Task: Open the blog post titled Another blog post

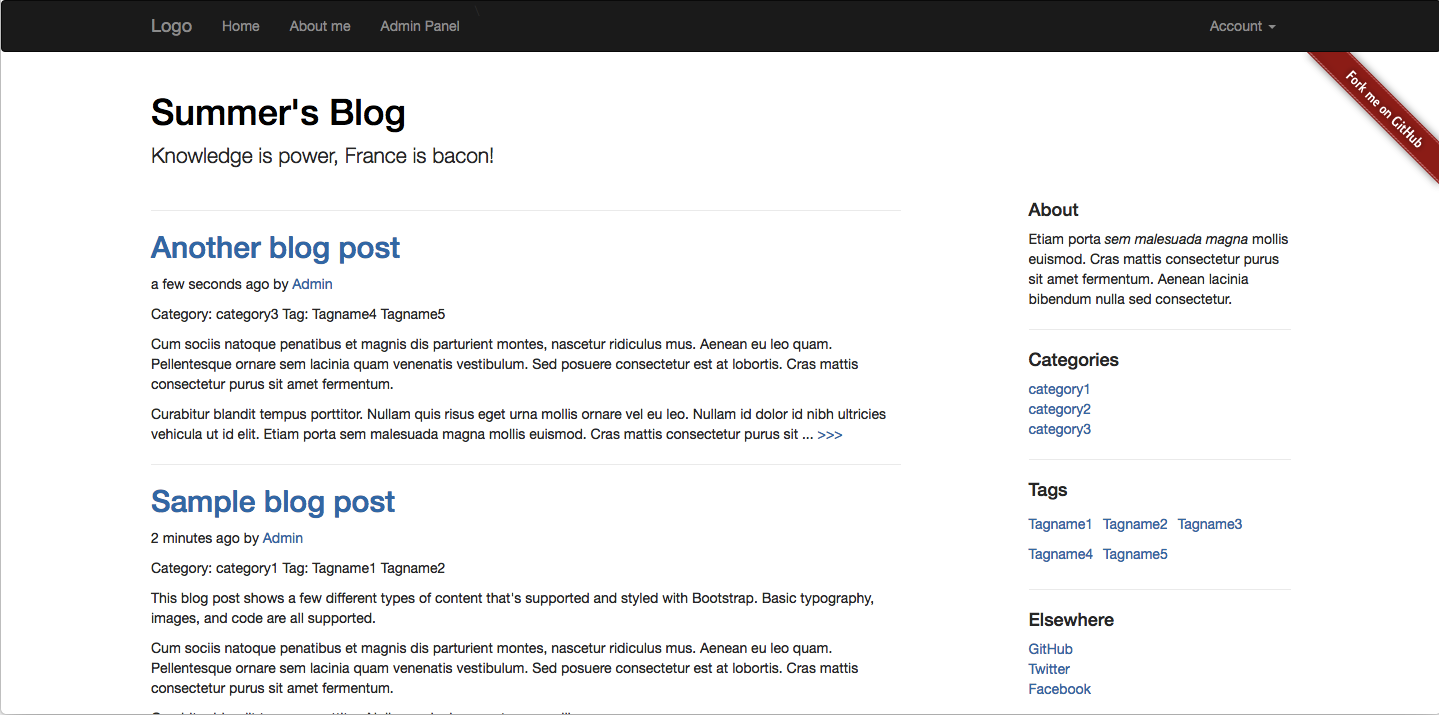Action: tap(275, 248)
